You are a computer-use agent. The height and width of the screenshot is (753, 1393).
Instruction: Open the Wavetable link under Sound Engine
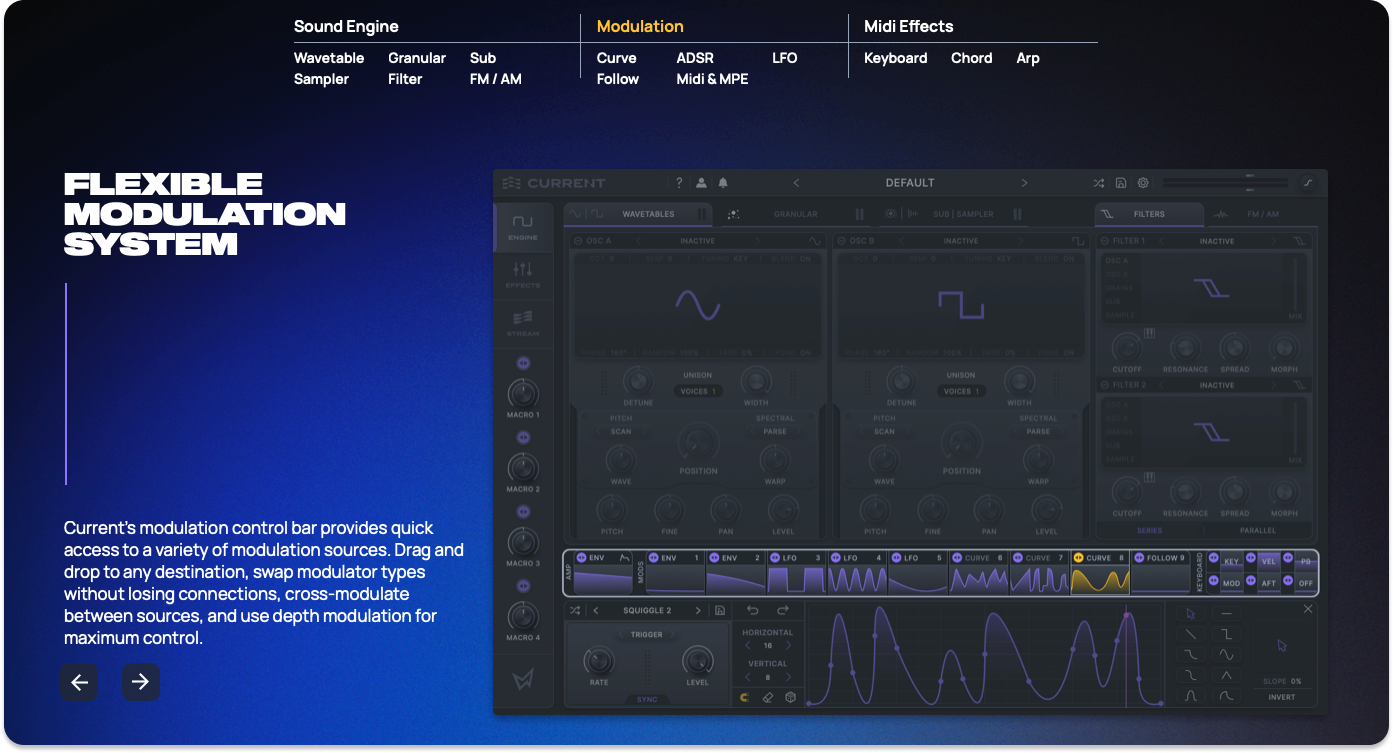(329, 58)
